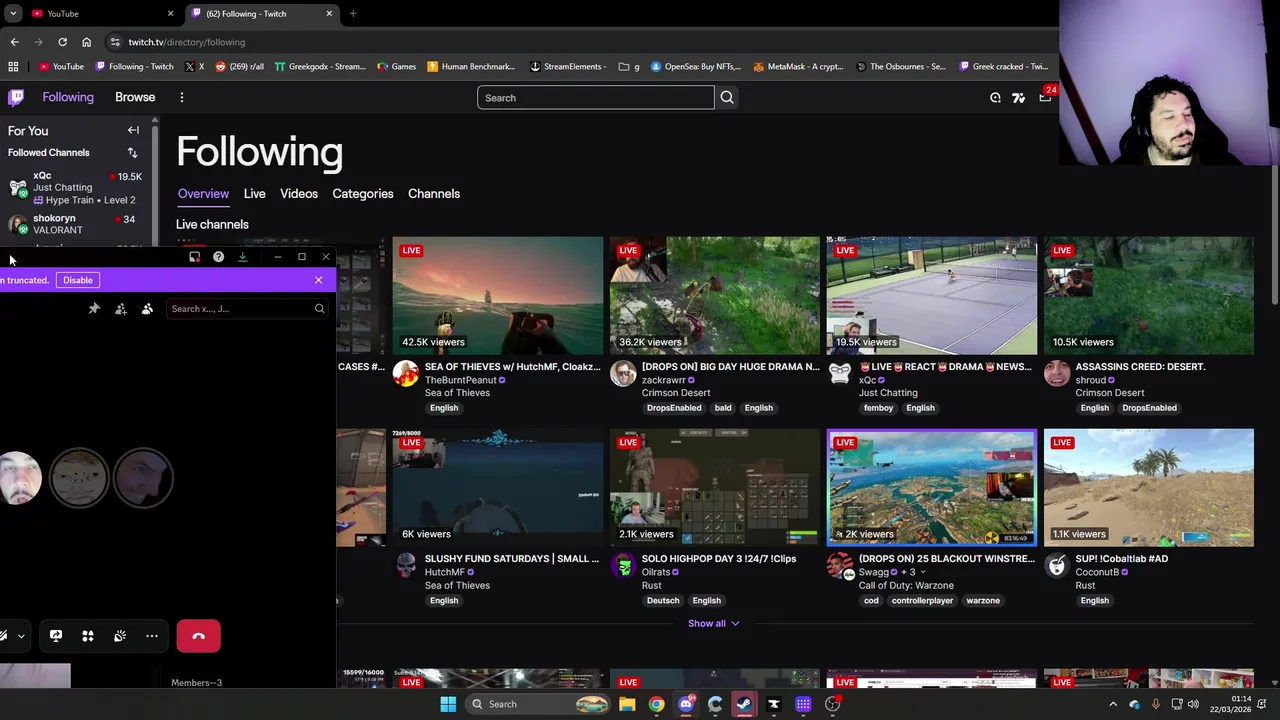Switch to the Videos tab

point(299,193)
